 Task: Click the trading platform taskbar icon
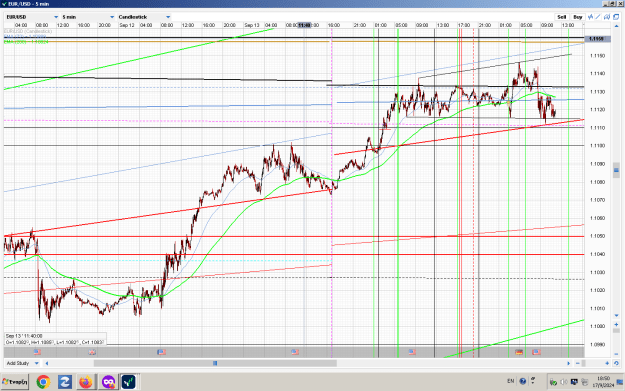click(x=128, y=382)
